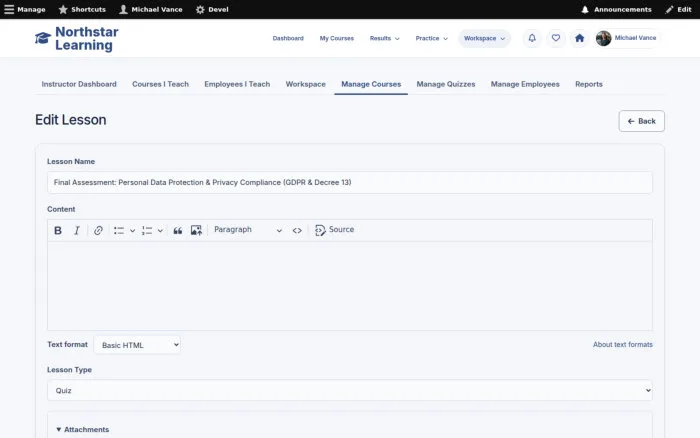Open Devel menu in admin toolbar
This screenshot has height=438, width=700.
tap(212, 9)
